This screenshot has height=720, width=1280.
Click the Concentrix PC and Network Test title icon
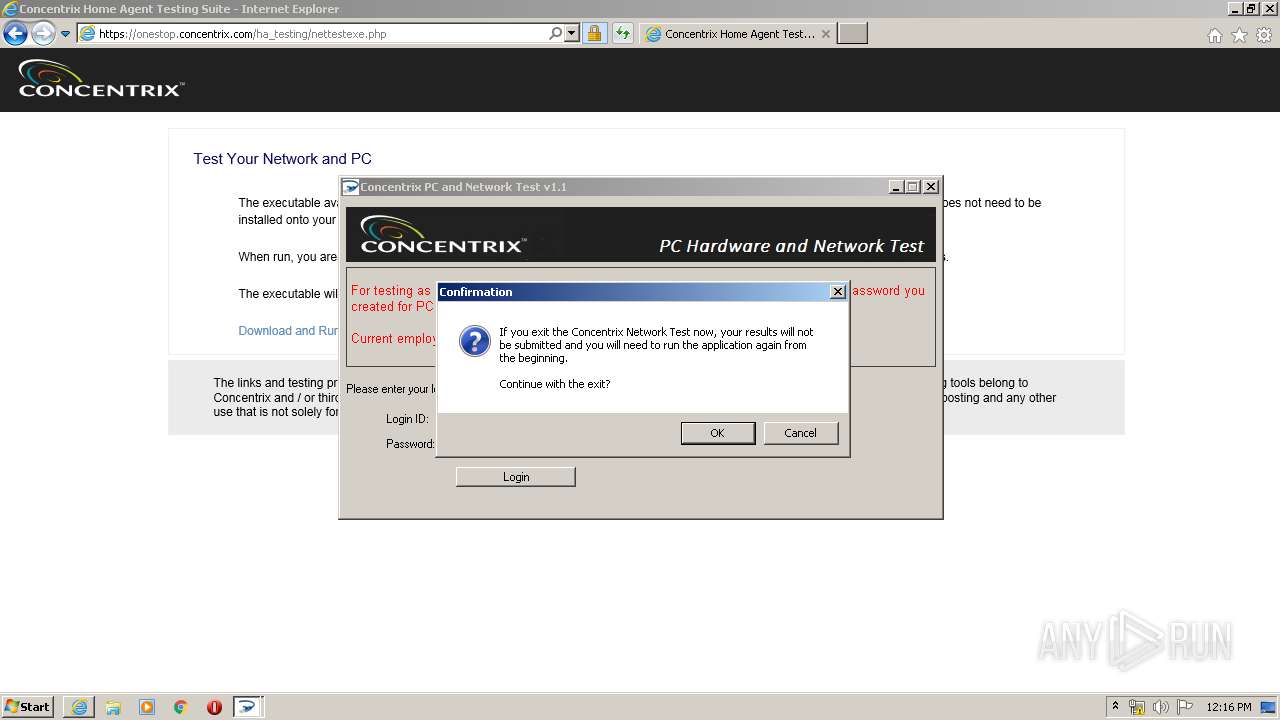(350, 187)
